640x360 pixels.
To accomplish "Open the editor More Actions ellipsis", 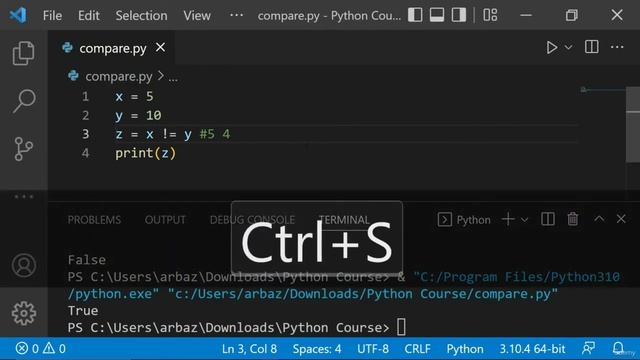I will pos(617,47).
